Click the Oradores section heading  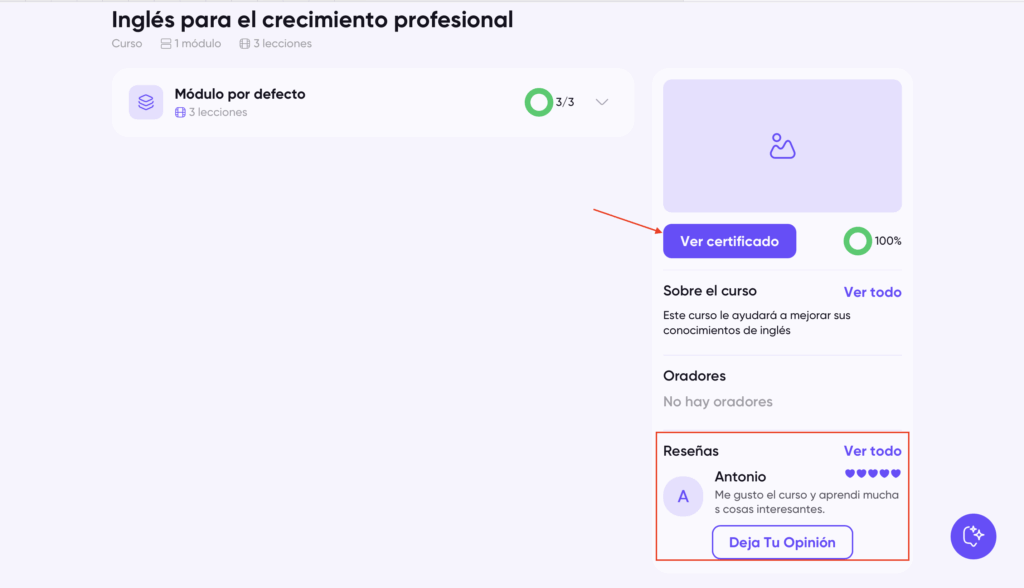pyautogui.click(x=694, y=376)
